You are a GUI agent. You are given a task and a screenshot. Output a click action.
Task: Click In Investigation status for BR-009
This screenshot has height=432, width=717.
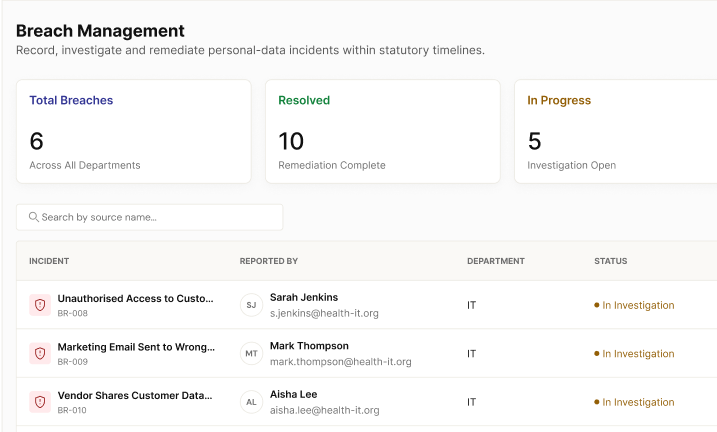click(634, 353)
